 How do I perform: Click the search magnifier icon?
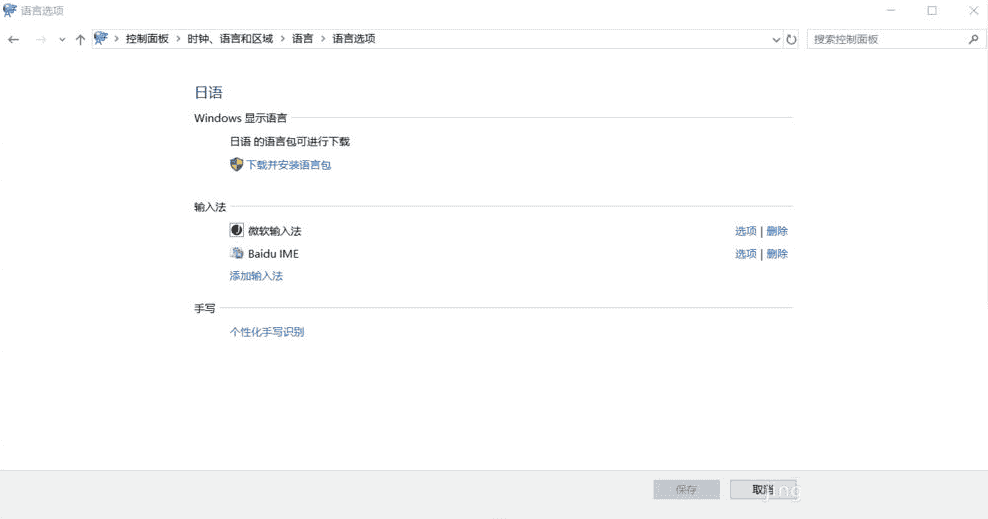pos(974,39)
